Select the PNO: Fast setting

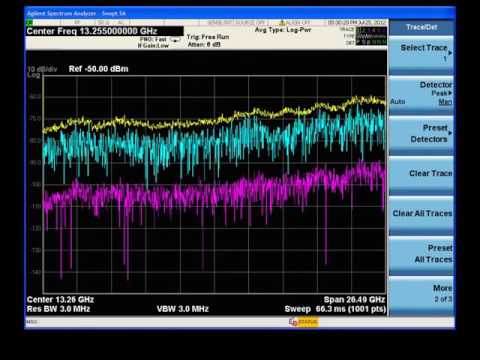153,39
